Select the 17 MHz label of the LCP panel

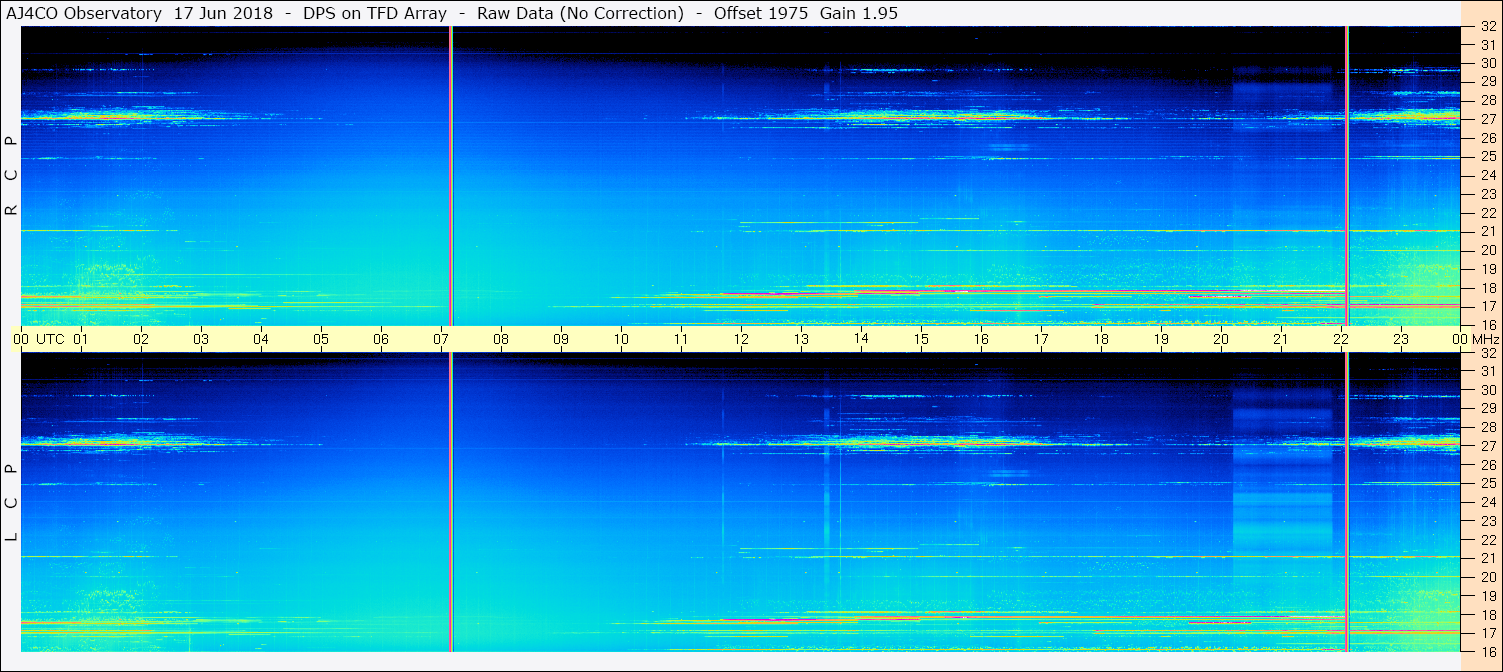coord(1488,633)
